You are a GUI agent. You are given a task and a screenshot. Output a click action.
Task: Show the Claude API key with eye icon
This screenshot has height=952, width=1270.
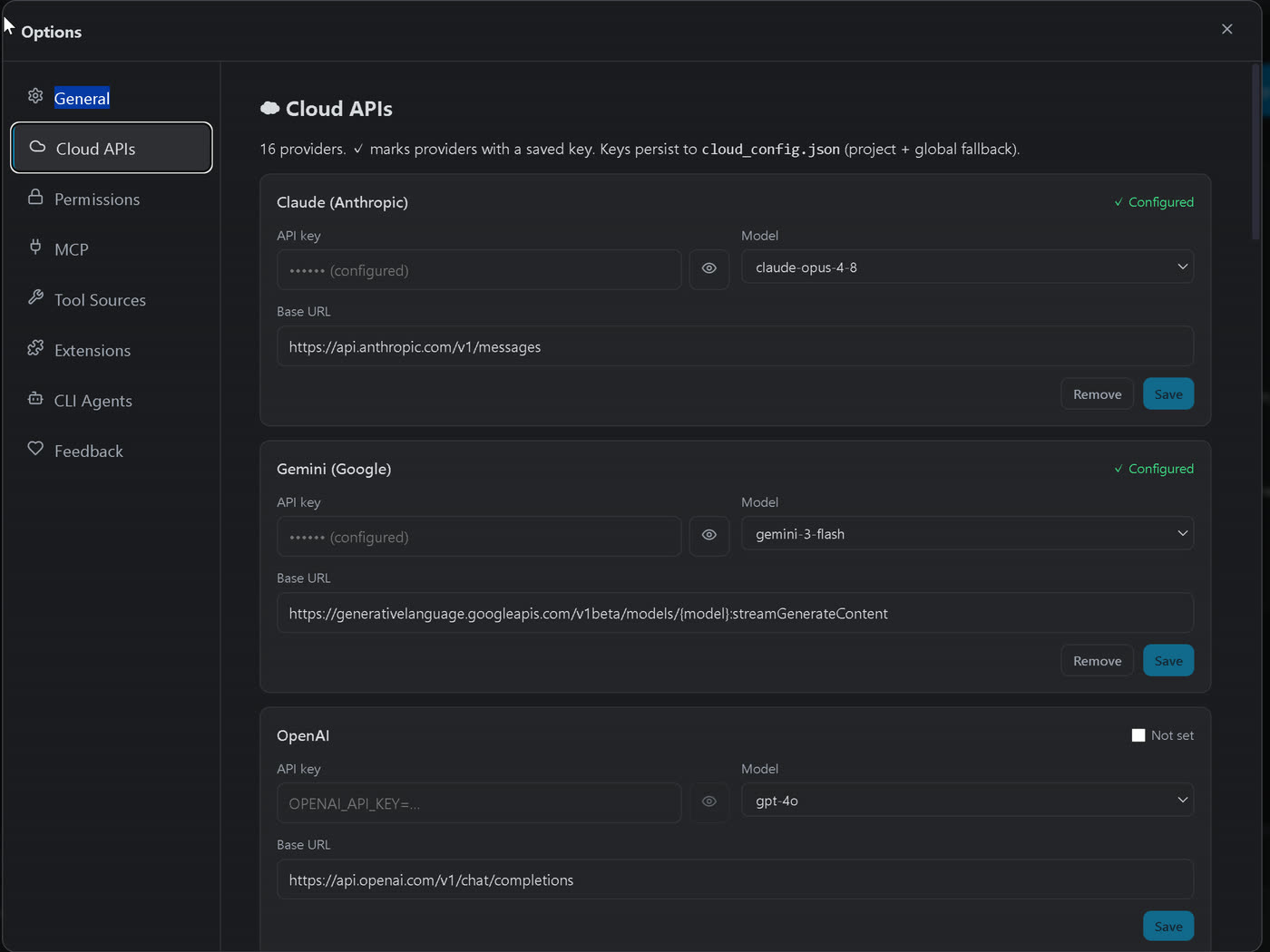point(709,269)
